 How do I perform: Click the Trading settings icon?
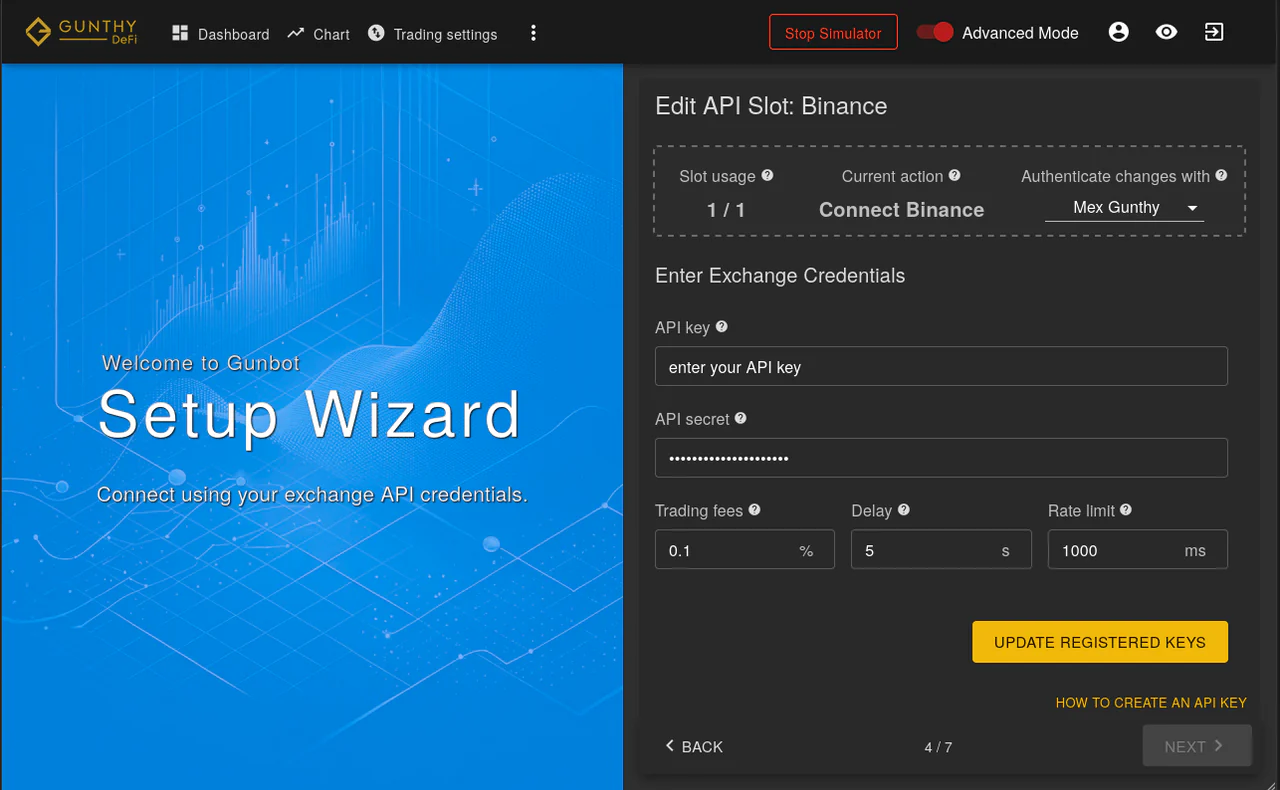[376, 33]
